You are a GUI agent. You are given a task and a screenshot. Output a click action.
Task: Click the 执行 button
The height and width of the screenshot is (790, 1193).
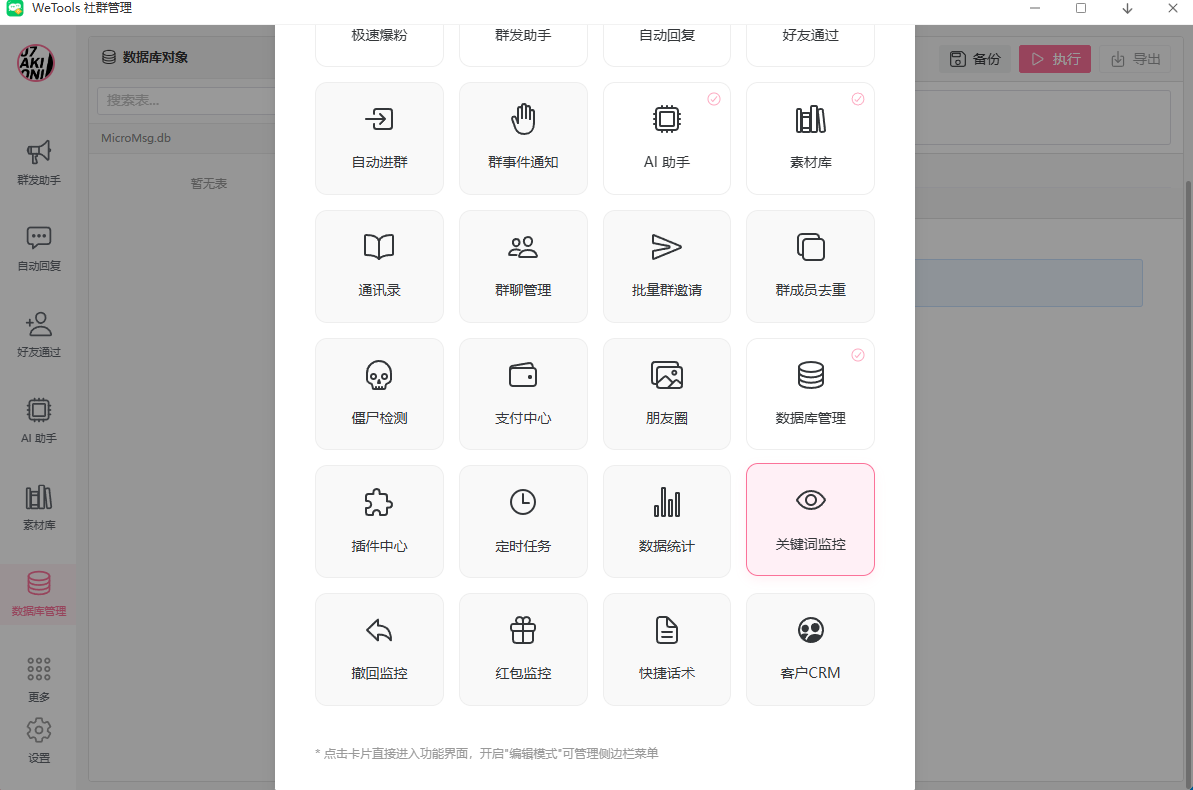[1055, 59]
